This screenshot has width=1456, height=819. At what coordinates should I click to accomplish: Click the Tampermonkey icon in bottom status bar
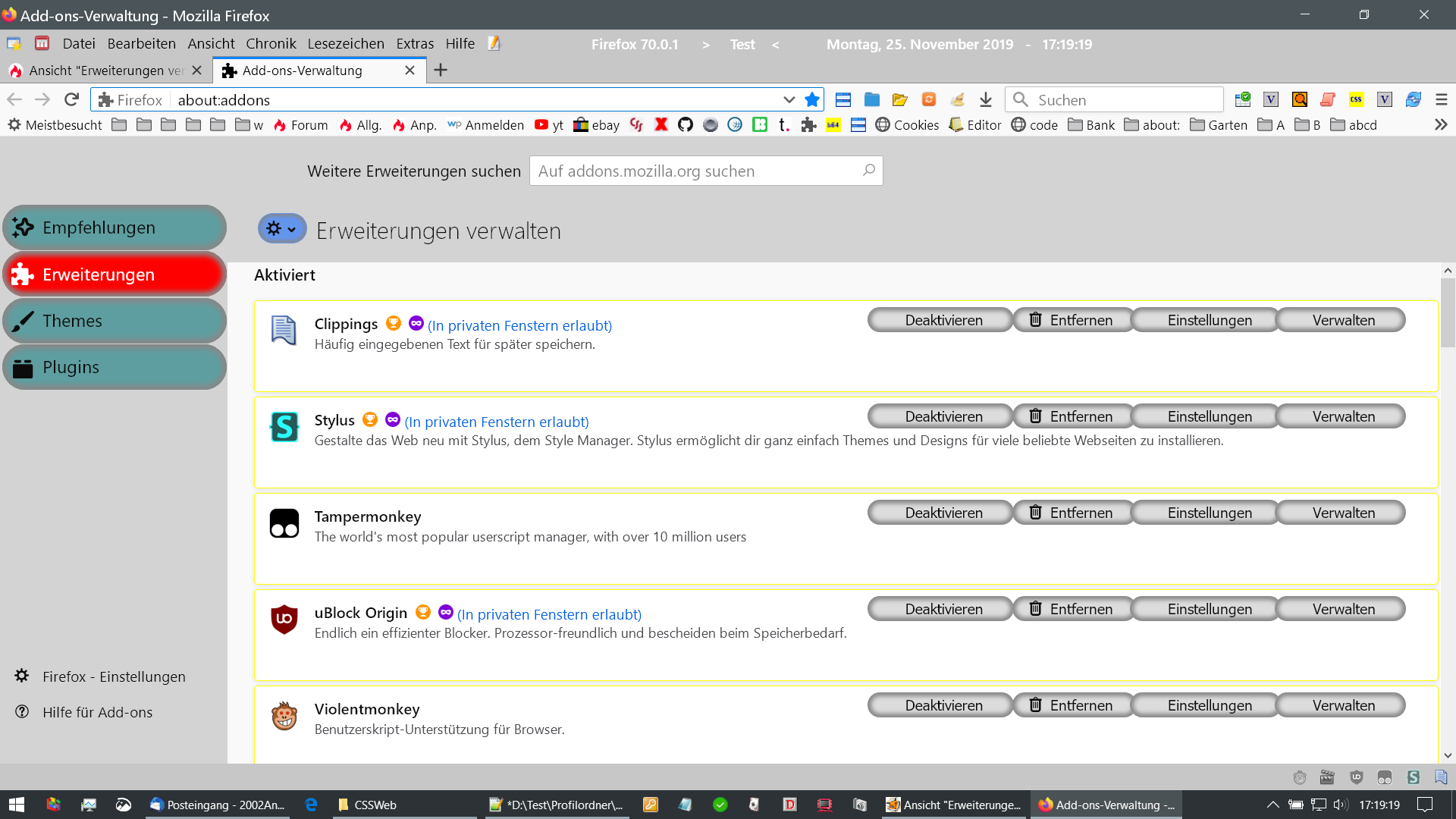(1385, 777)
